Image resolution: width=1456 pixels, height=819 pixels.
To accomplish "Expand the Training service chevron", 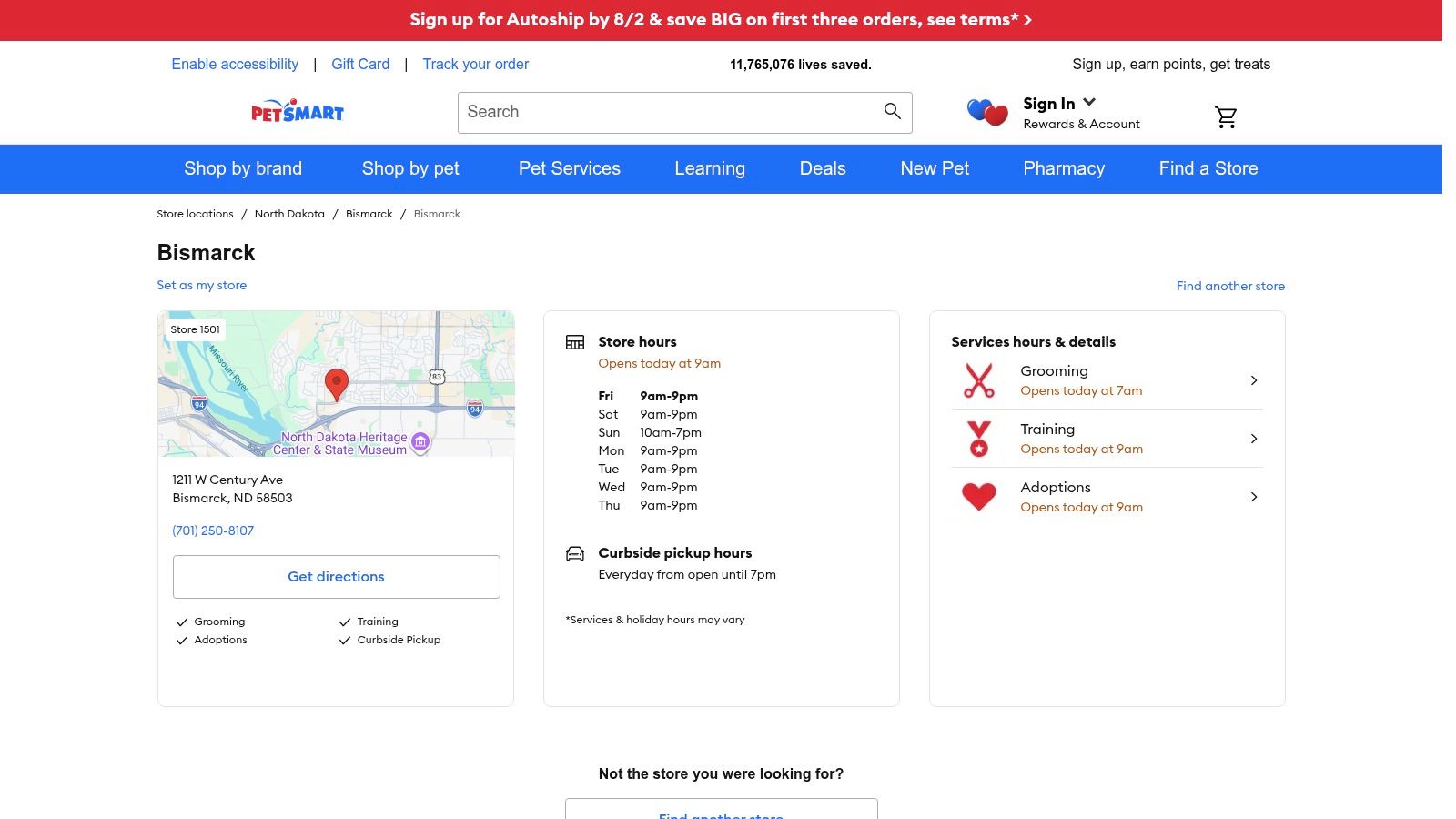I will tap(1254, 439).
